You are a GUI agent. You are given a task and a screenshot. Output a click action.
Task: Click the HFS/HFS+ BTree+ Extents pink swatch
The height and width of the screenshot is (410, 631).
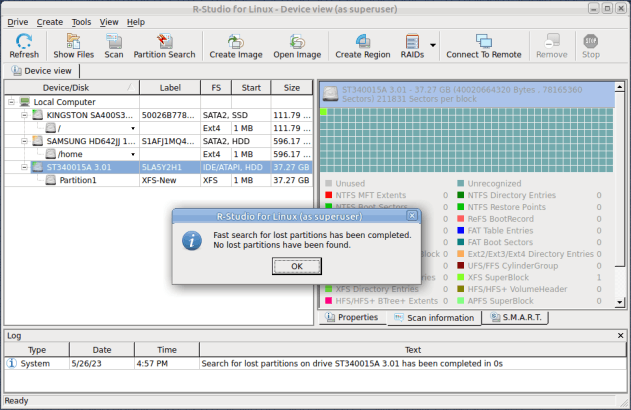coord(328,301)
